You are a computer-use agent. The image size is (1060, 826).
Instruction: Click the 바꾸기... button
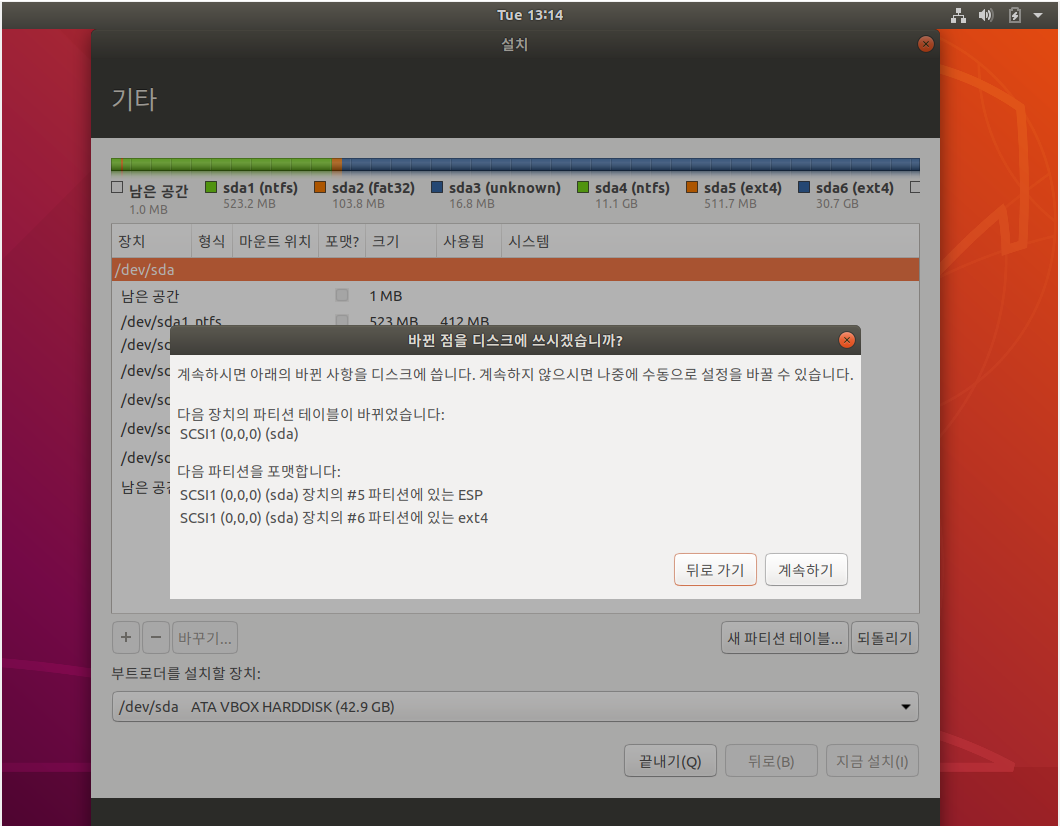[x=205, y=637]
